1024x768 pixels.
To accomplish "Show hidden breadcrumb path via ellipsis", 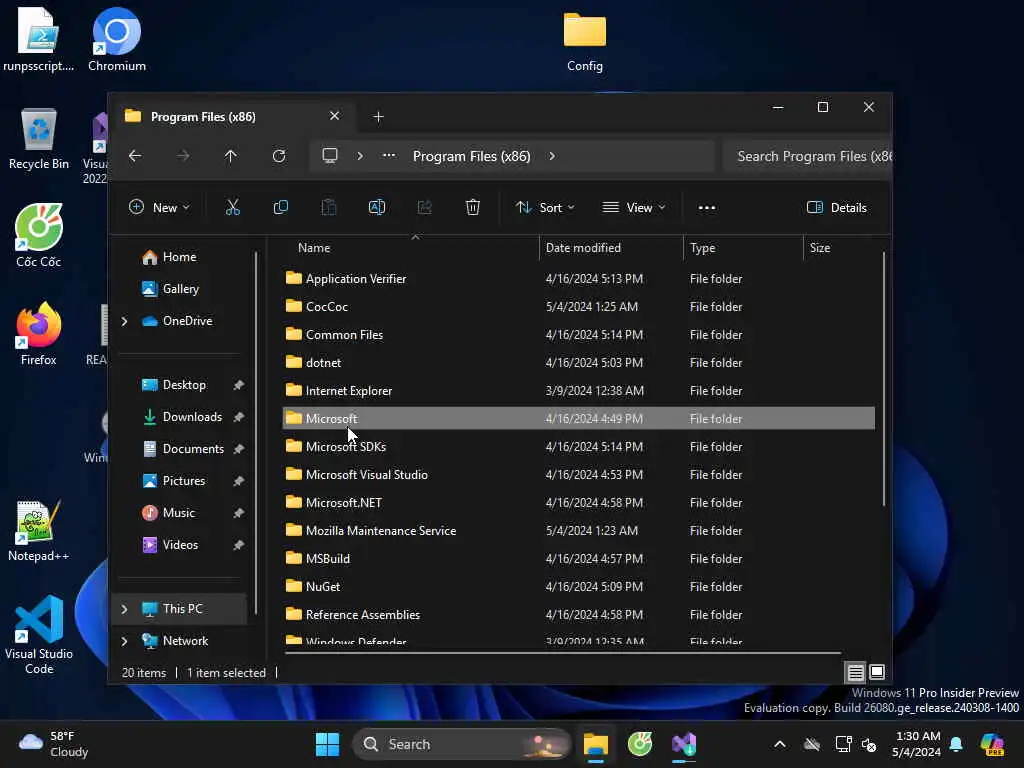I will pos(389,156).
